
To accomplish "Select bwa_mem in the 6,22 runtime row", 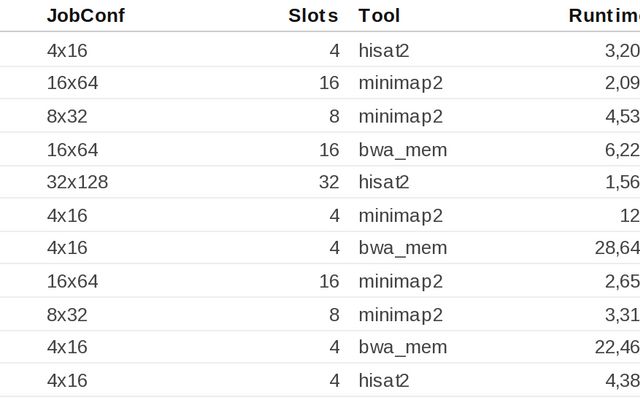I will [x=402, y=150].
